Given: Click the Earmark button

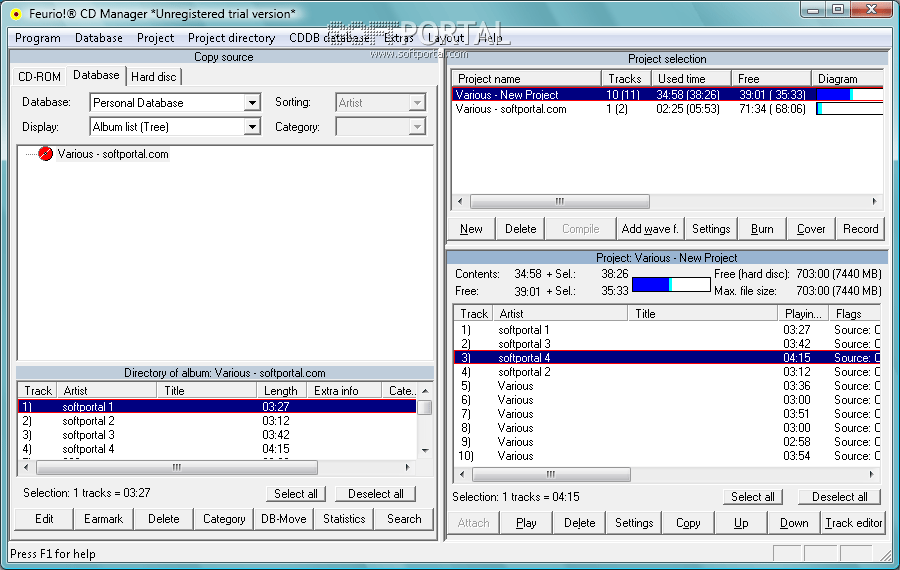Looking at the screenshot, I should click(103, 518).
